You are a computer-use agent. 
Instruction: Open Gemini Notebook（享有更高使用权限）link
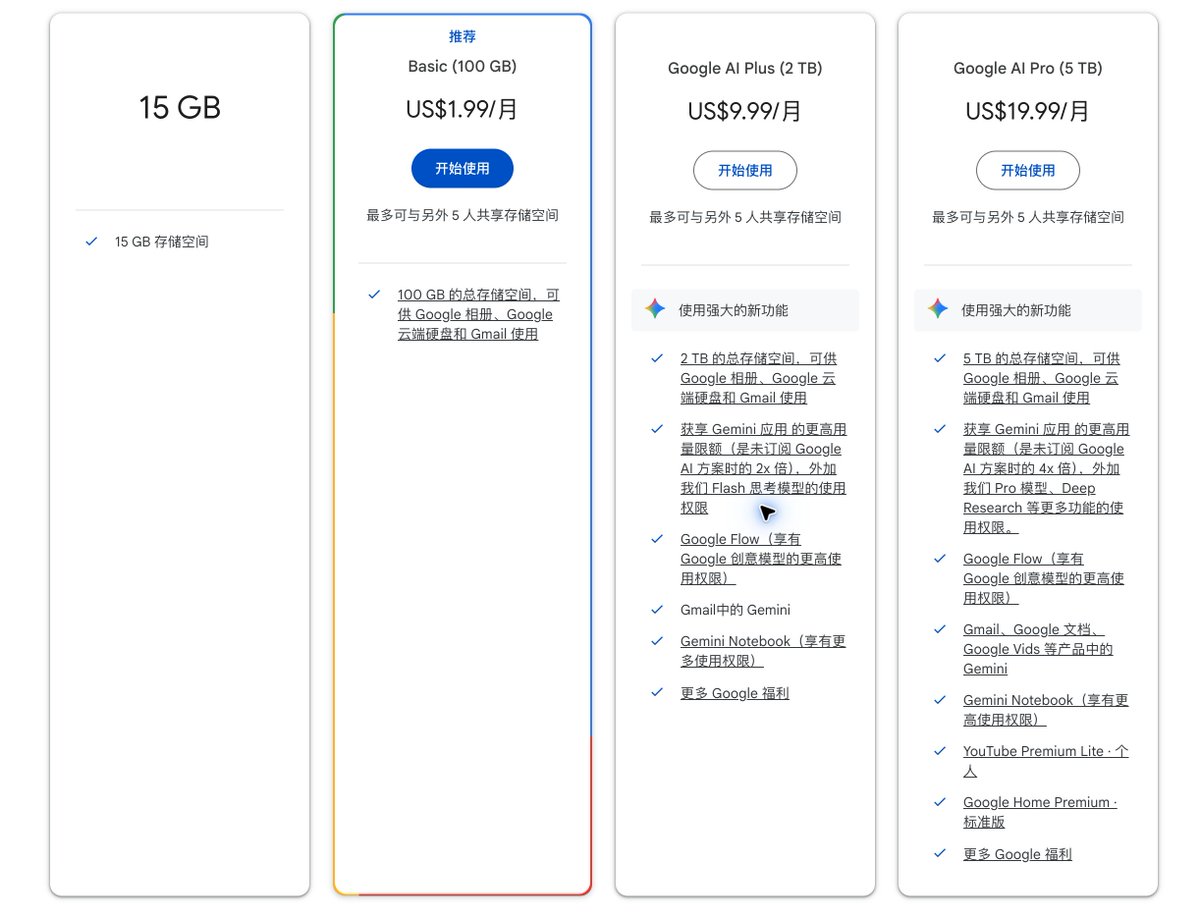click(1046, 710)
